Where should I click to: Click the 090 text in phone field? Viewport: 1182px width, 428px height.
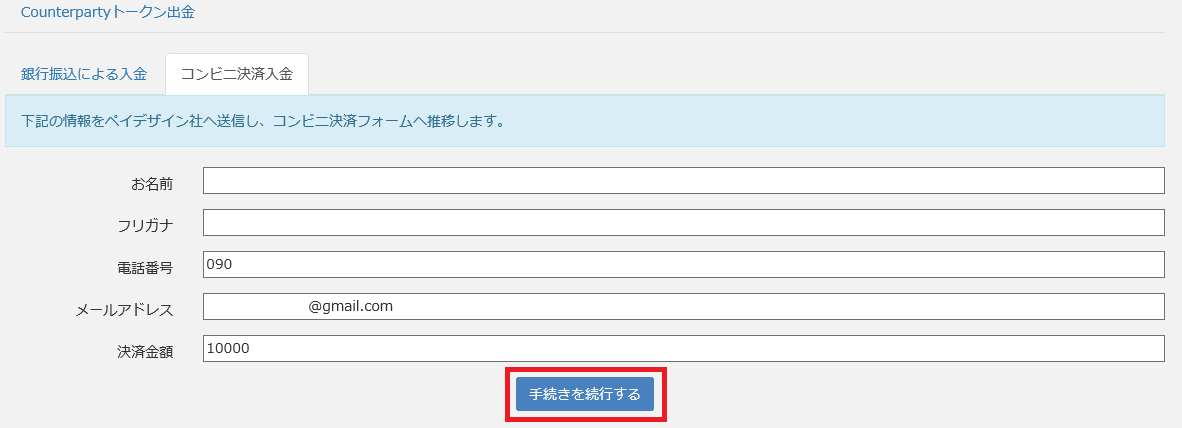click(219, 264)
